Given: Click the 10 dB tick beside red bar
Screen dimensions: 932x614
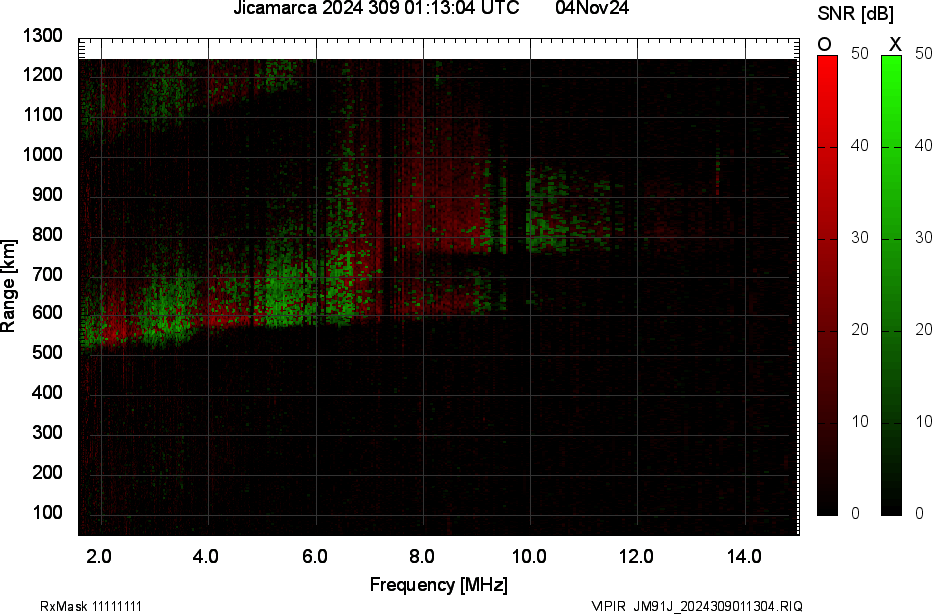Looking at the screenshot, I should pos(859,422).
